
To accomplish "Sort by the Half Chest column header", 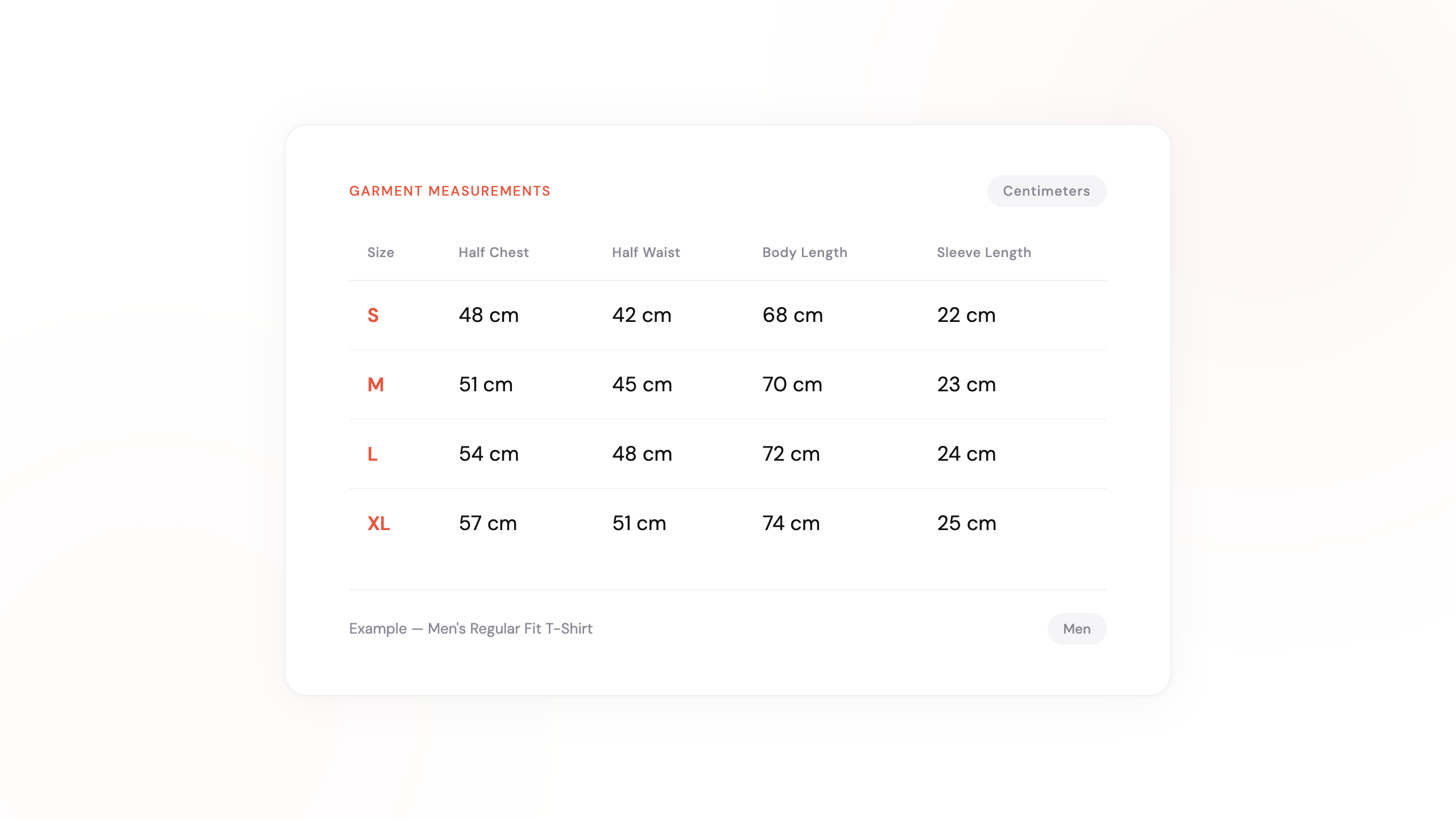I will tap(494, 252).
